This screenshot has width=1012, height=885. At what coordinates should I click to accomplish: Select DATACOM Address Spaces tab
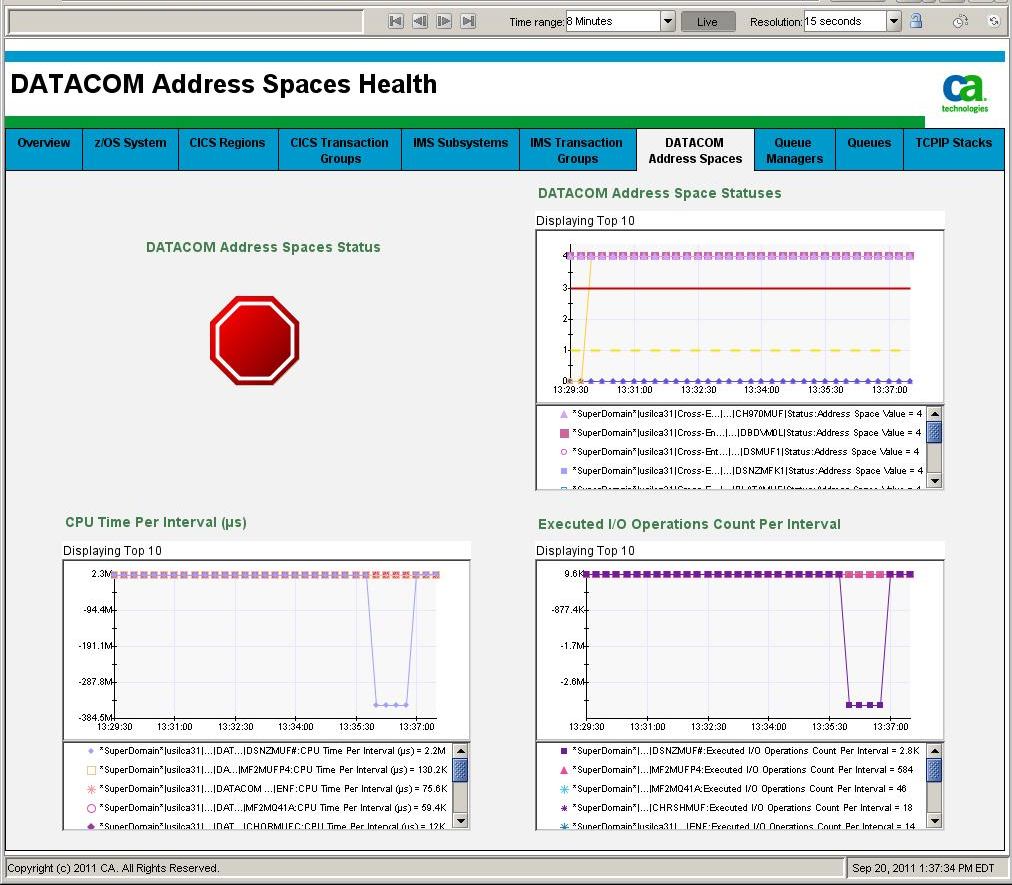click(x=695, y=150)
